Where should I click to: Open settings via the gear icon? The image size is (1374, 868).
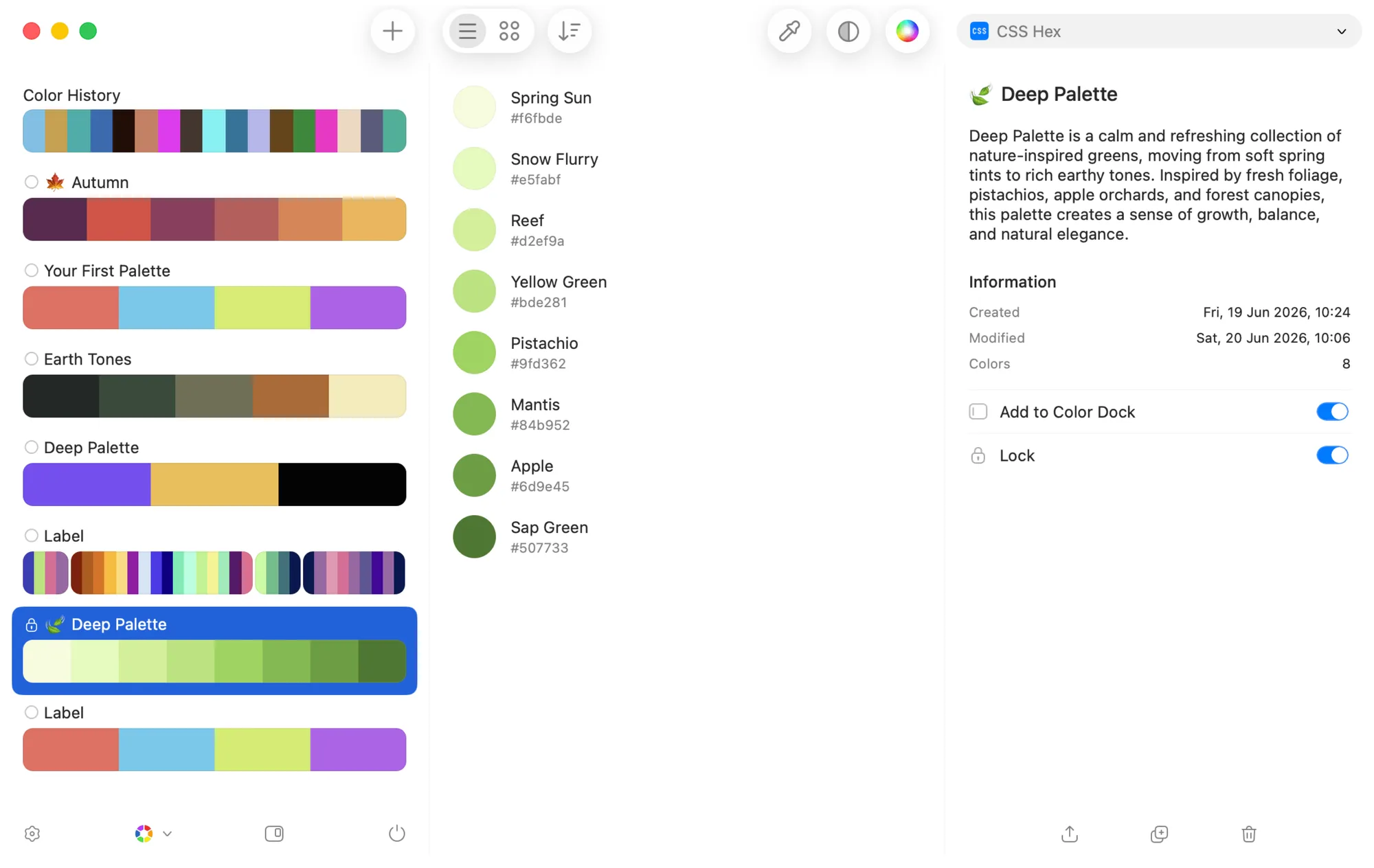pos(32,834)
